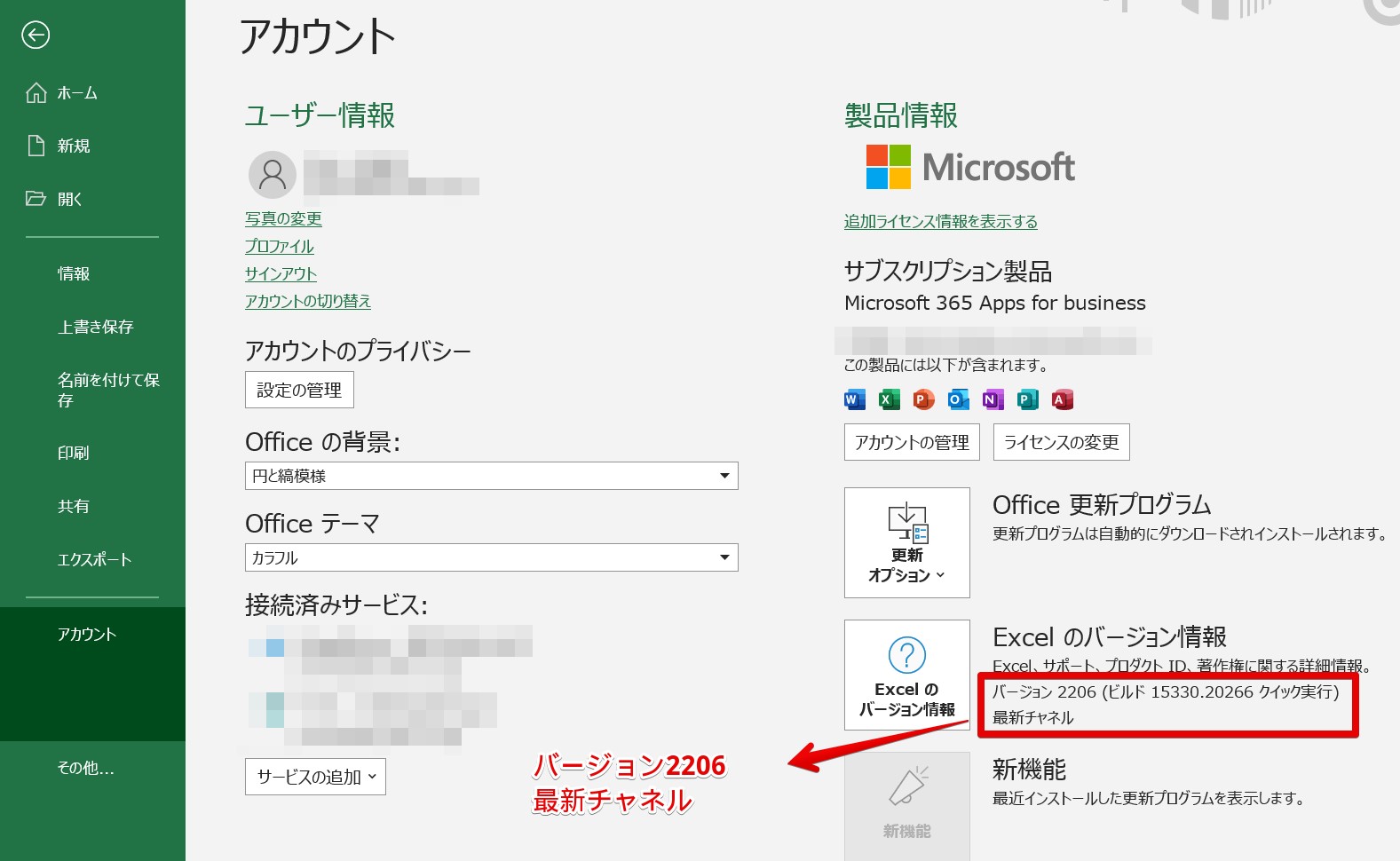The width and height of the screenshot is (1400, 861).
Task: Click the Publisher app icon
Action: [1027, 399]
